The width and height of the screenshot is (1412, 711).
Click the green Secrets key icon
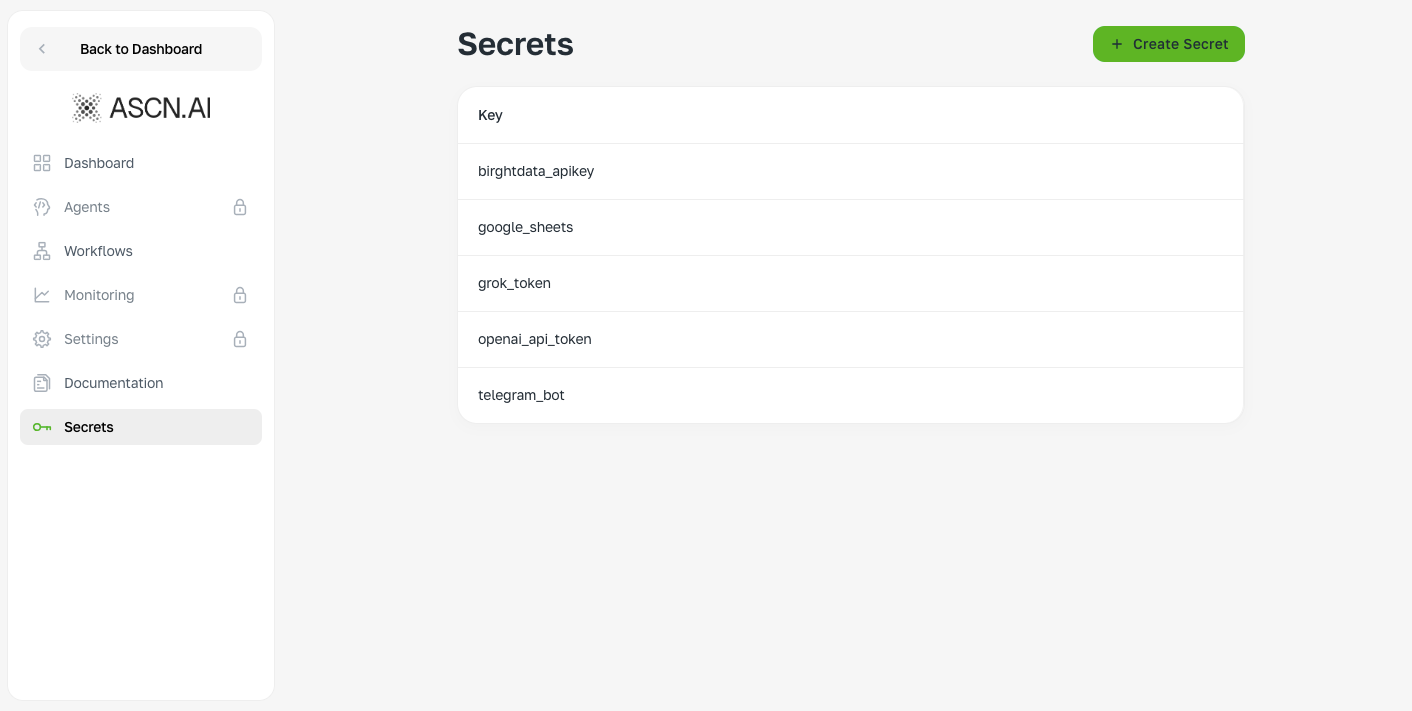pyautogui.click(x=42, y=427)
